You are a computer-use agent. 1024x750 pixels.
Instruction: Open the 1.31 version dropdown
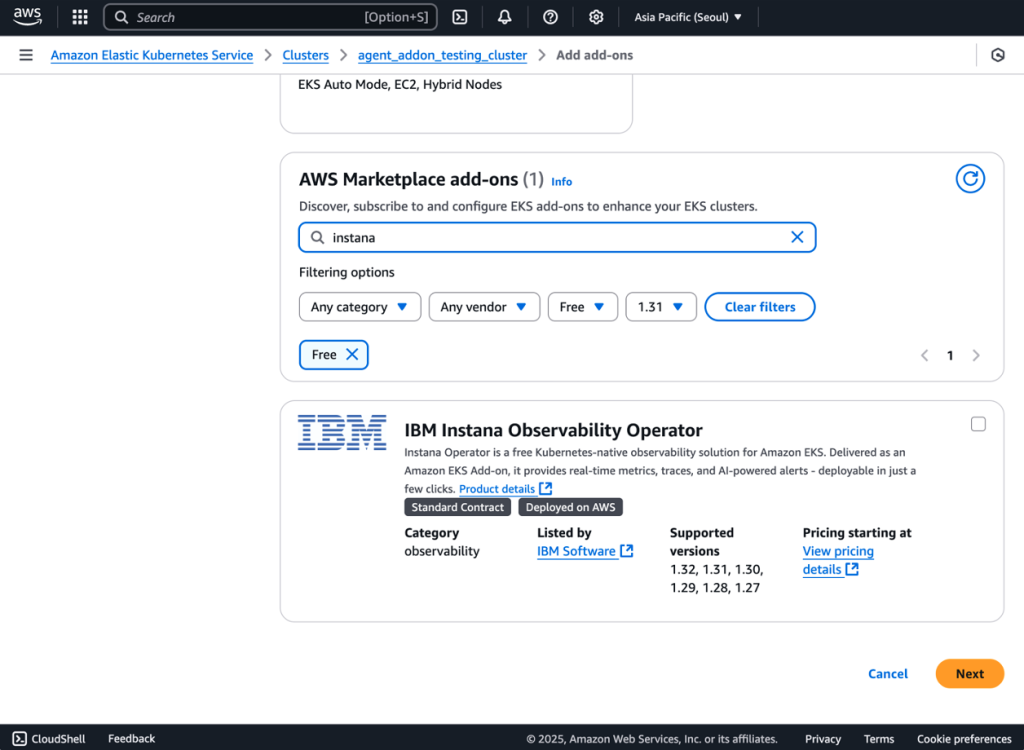tap(661, 307)
